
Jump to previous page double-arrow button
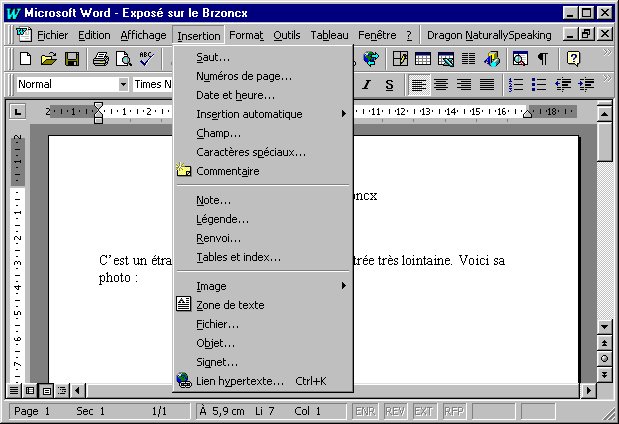[x=604, y=343]
